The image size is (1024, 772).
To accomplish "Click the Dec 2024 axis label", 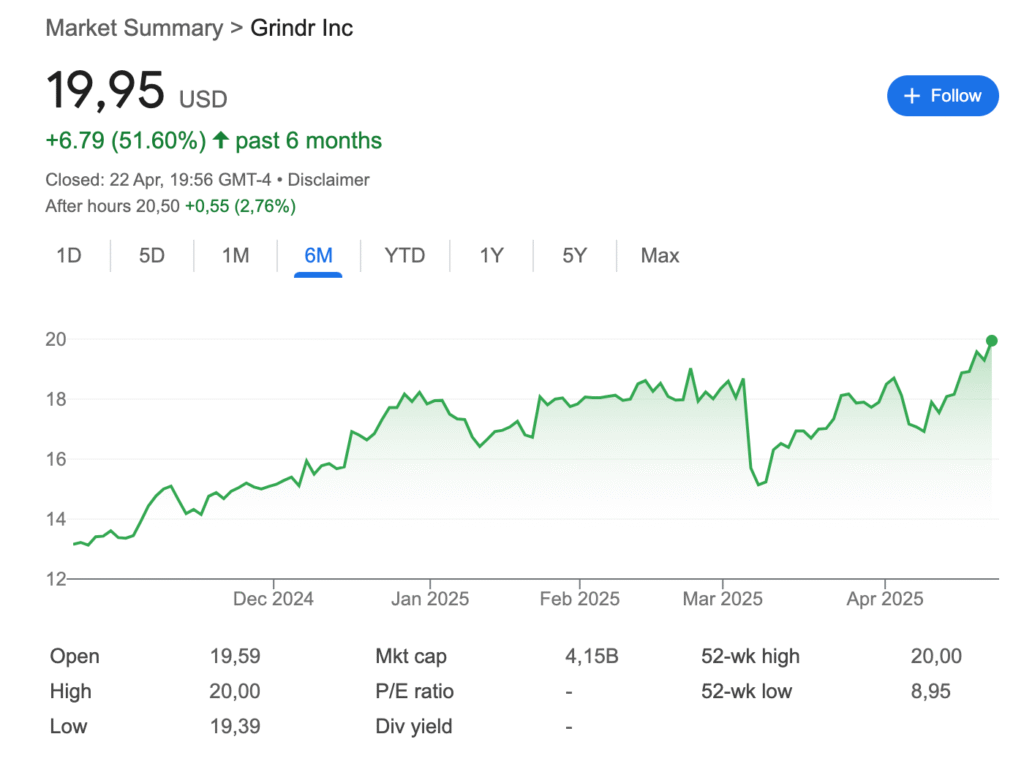I will (x=273, y=599).
